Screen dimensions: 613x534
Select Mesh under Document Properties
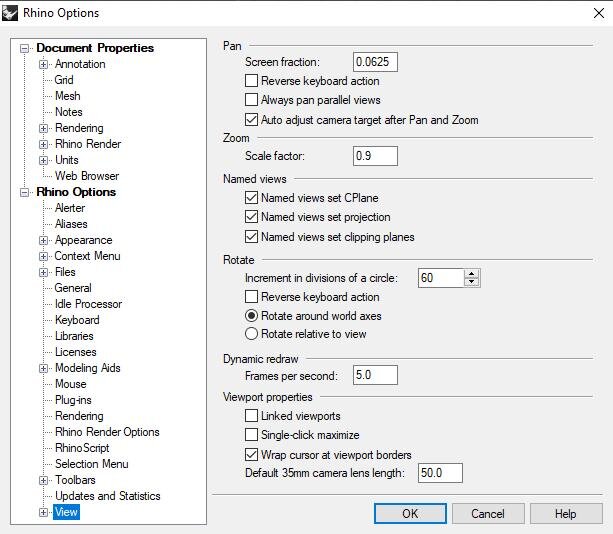point(68,96)
